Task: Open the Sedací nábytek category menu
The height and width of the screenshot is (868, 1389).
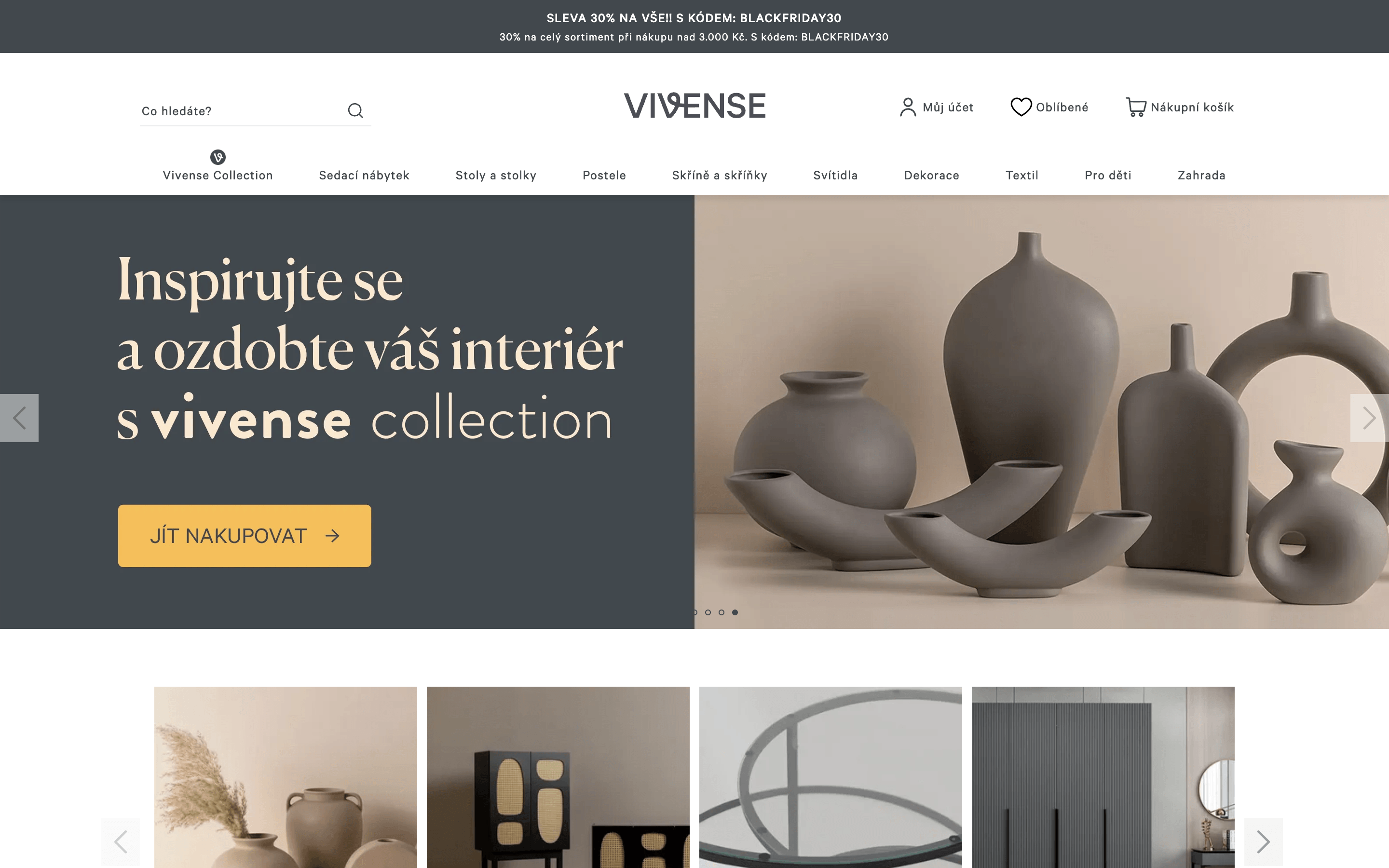Action: coord(364,175)
